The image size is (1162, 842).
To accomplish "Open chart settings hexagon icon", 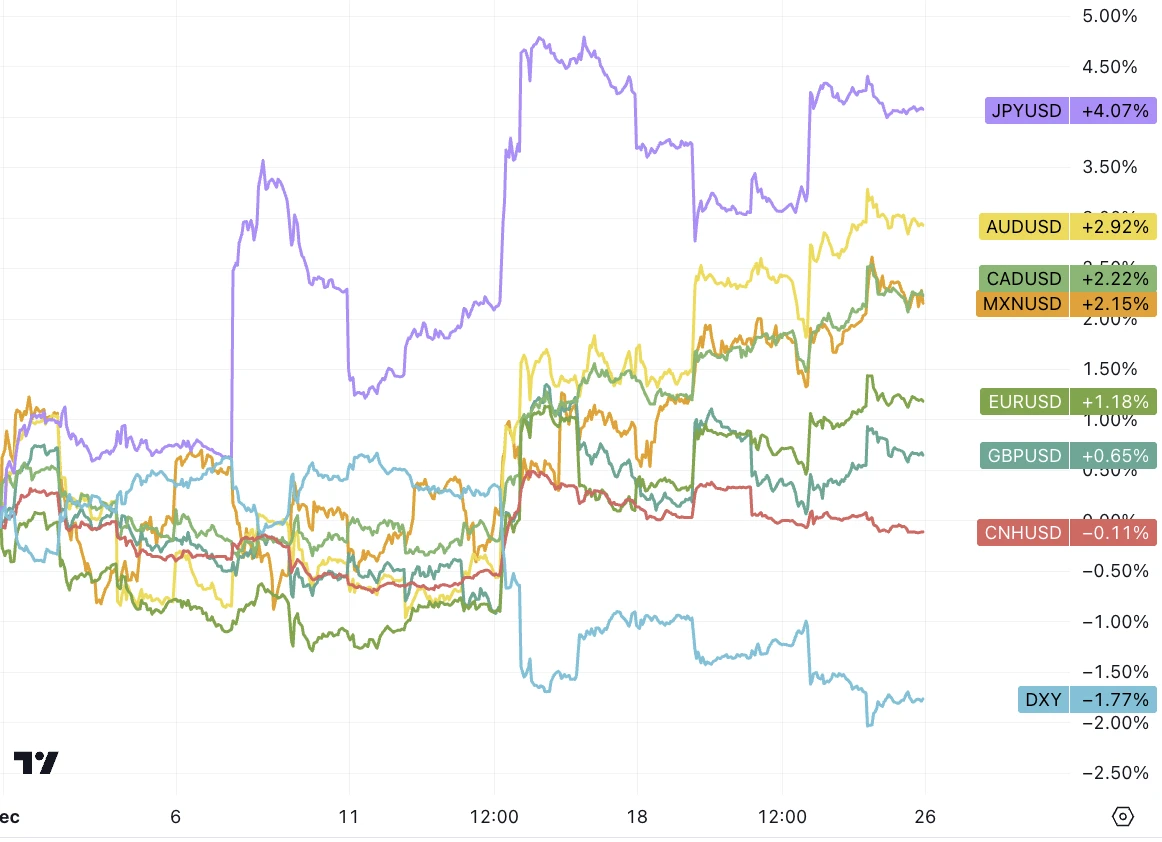I will 1123,817.
